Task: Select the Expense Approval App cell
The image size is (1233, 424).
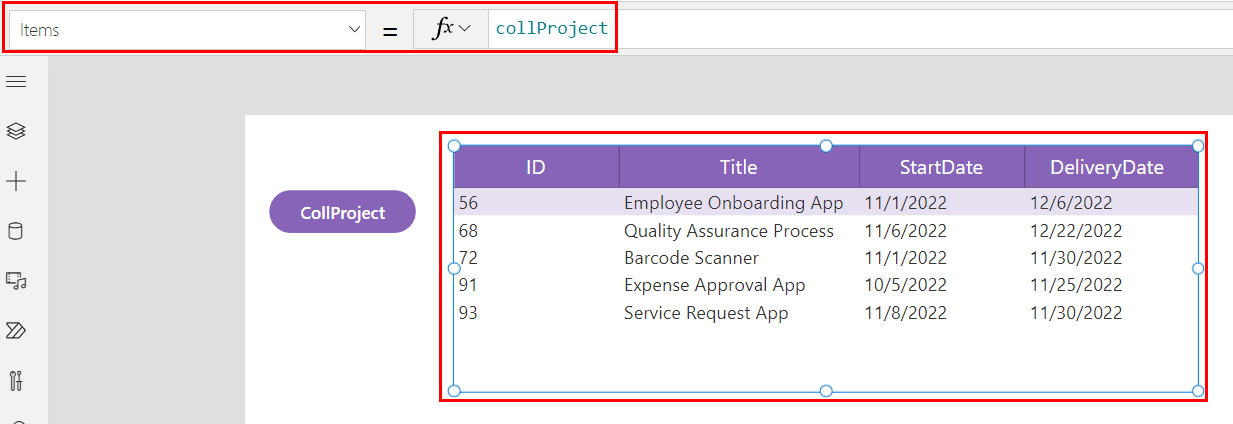Action: coord(715,285)
